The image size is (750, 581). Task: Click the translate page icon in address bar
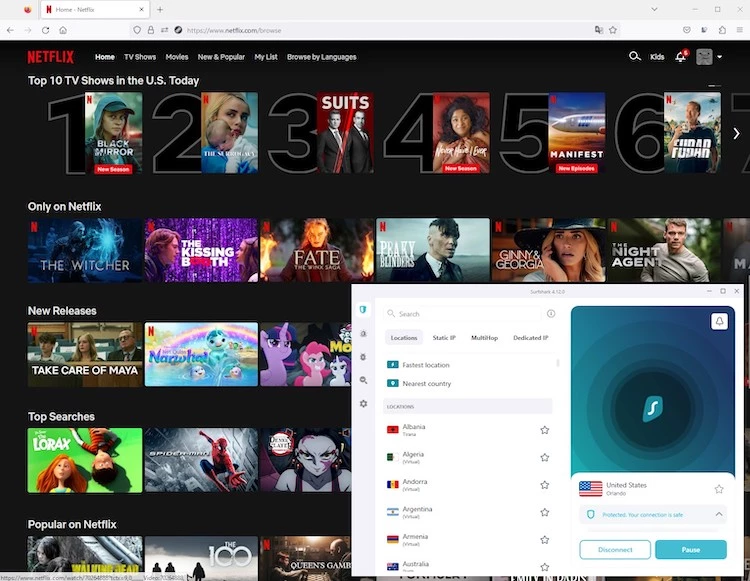click(598, 30)
